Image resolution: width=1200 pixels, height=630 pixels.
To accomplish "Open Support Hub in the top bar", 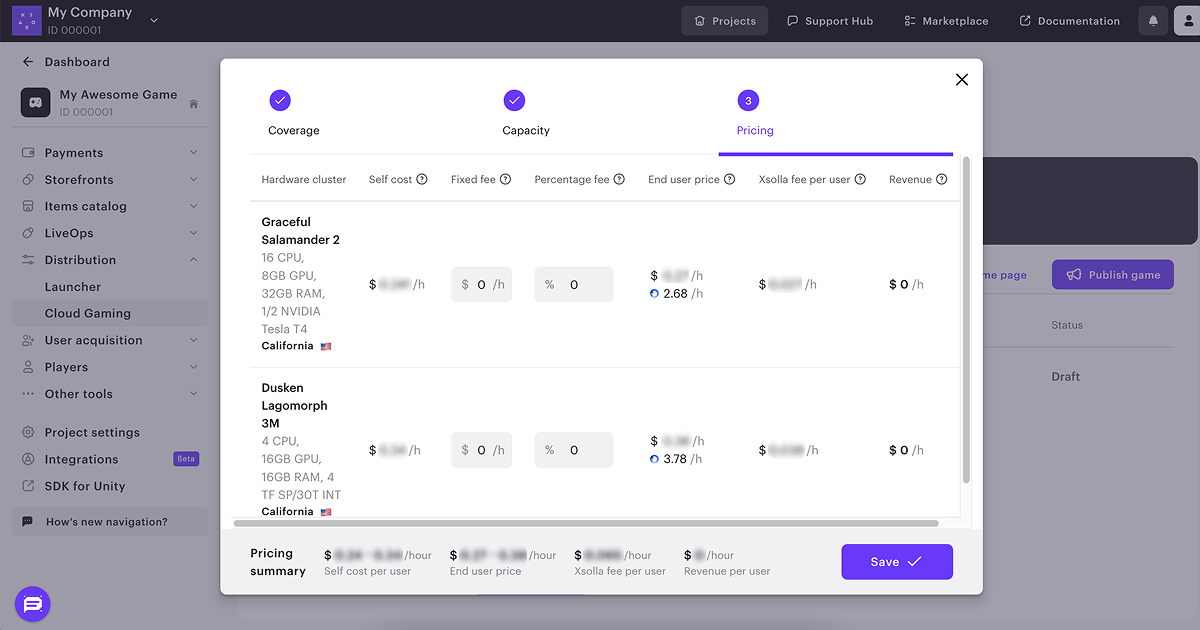I will point(829,21).
